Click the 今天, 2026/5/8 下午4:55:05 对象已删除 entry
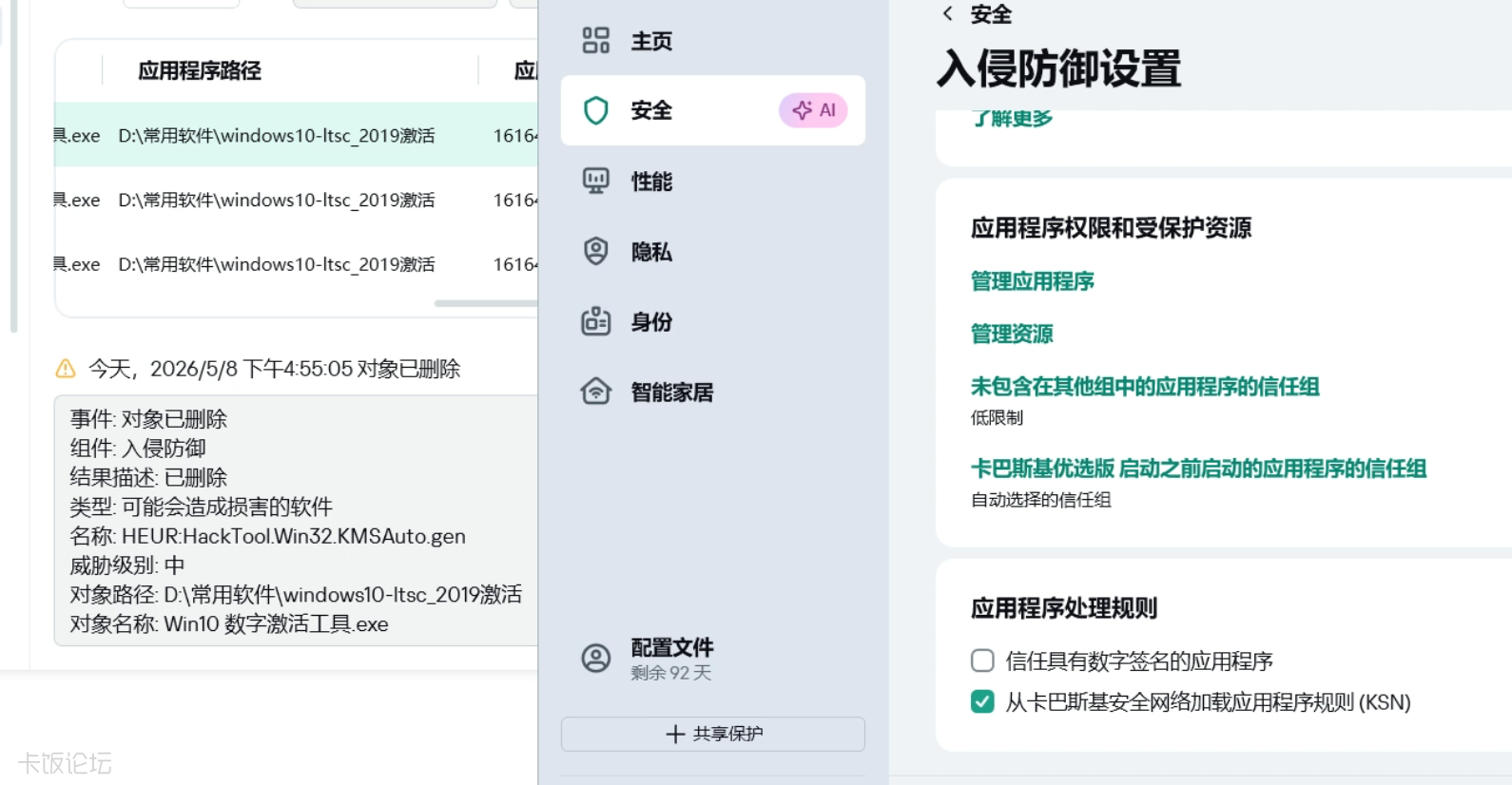The image size is (1512, 785). pos(274,369)
